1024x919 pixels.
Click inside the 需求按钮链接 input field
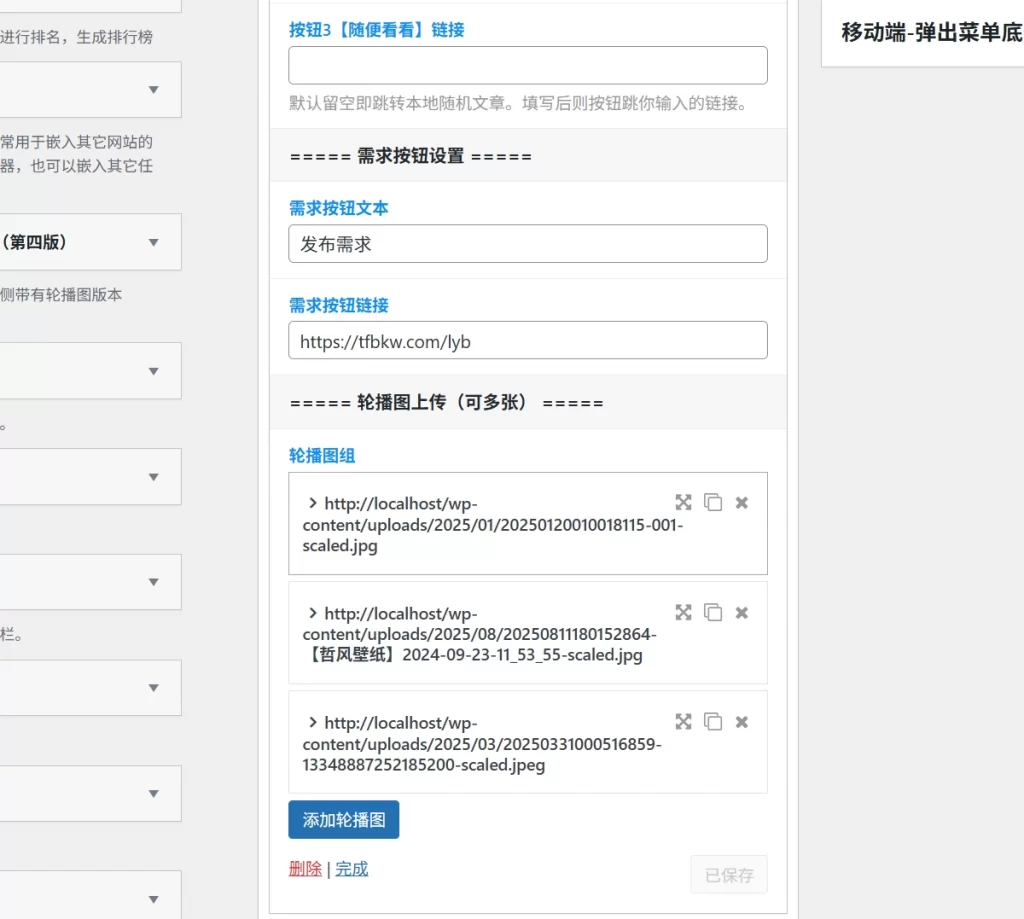coord(527,340)
